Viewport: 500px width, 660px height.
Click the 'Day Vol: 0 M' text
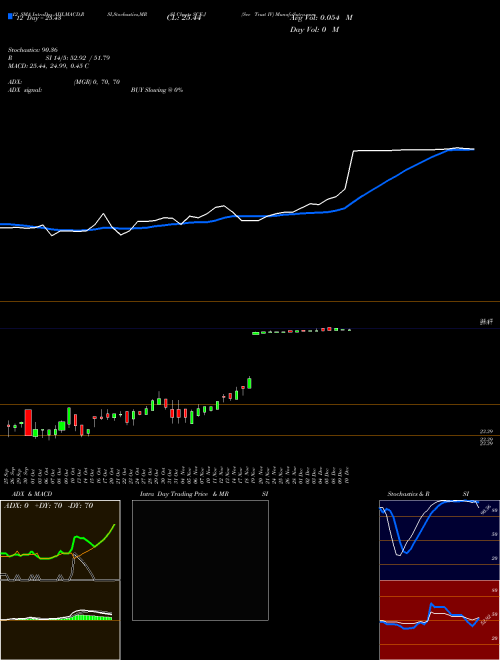click(314, 30)
